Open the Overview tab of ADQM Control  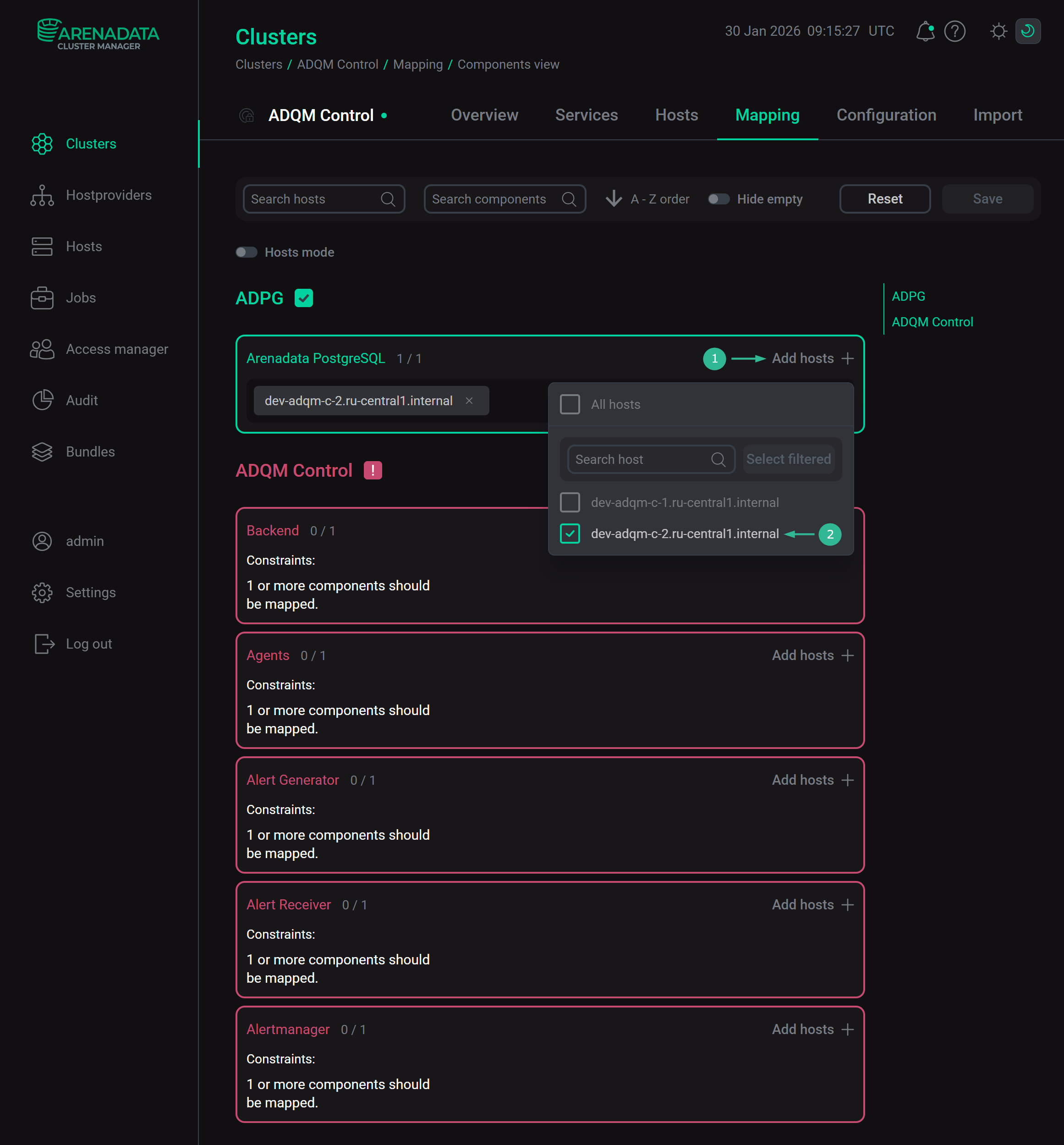point(484,115)
